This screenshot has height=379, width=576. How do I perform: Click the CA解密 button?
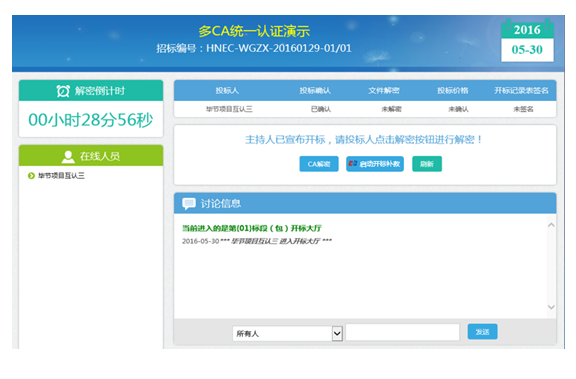[x=318, y=164]
